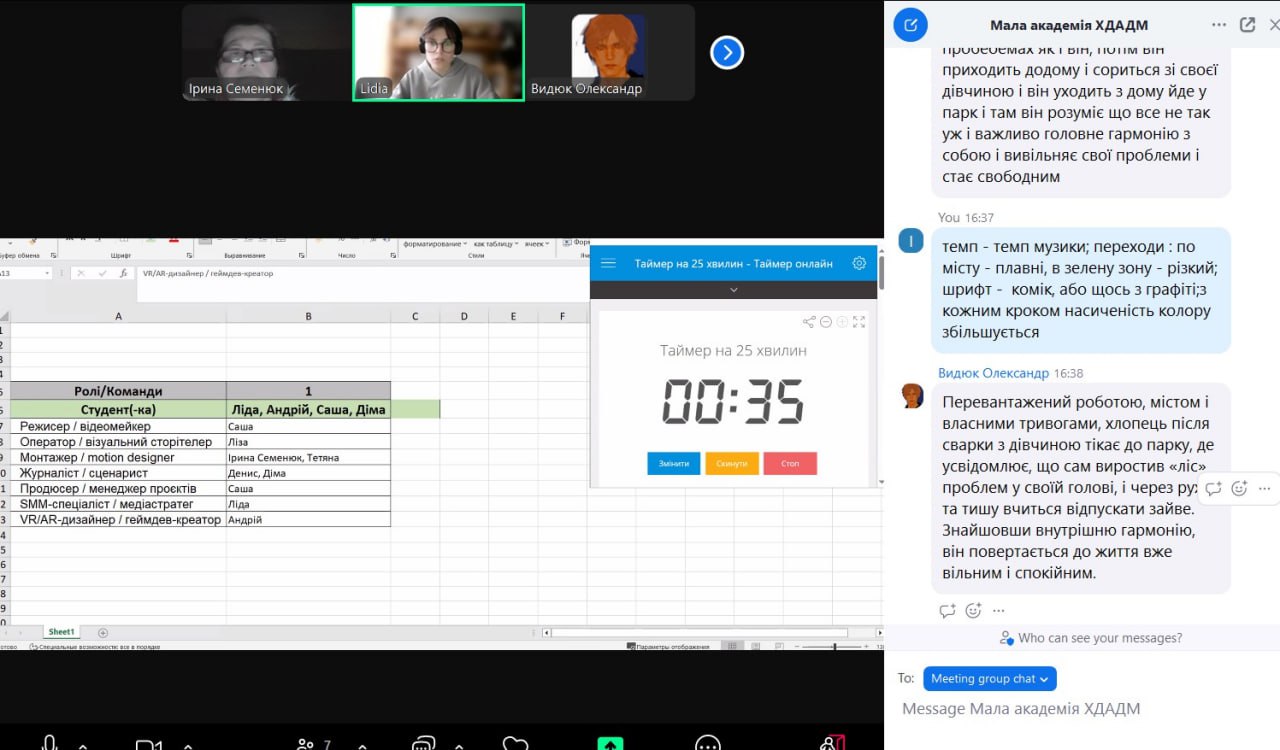Expand the dark chevron bar under timer header

click(733, 290)
